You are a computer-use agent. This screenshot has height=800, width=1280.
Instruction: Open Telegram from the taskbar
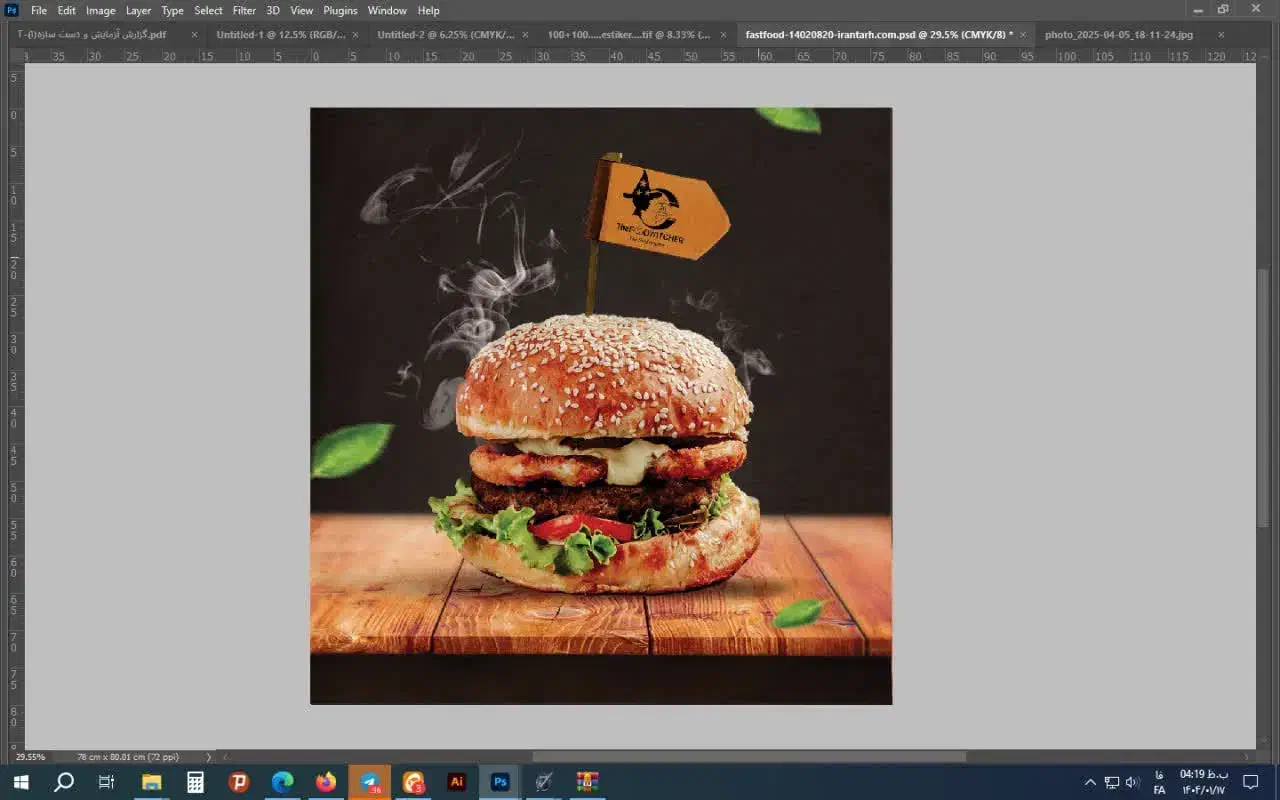coord(370,782)
